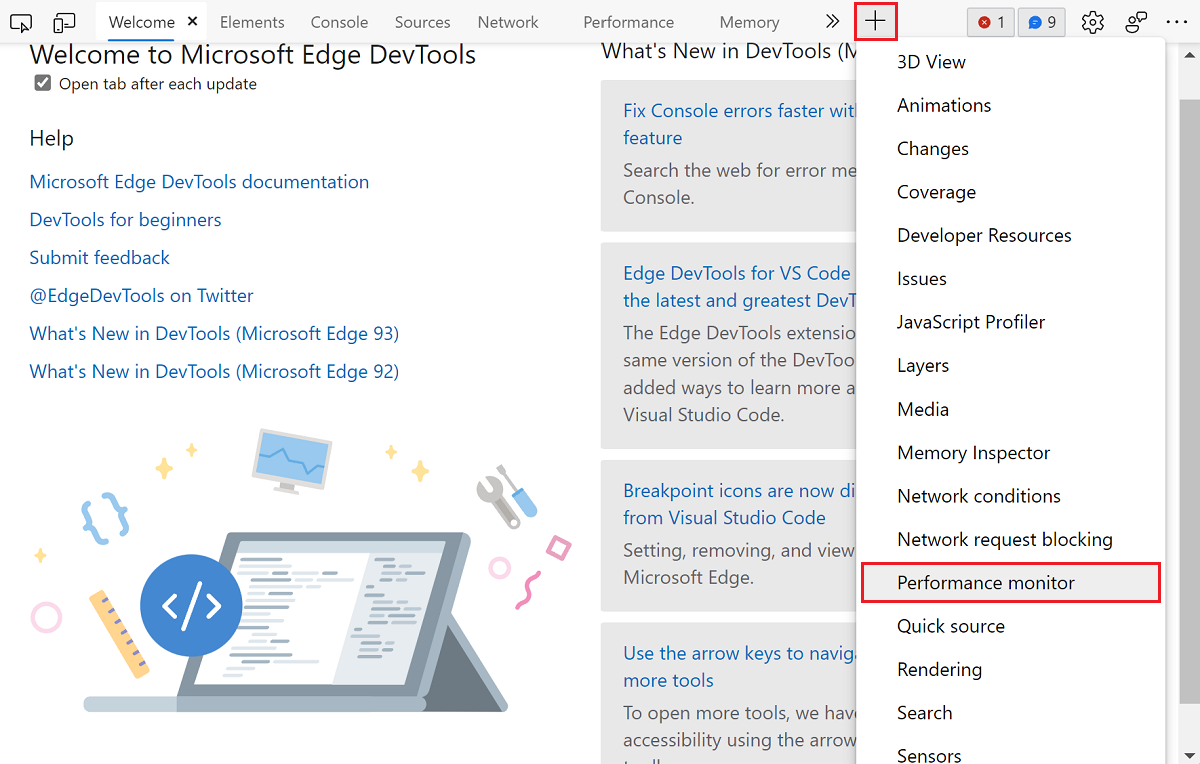Open What's New Microsoft Edge 93 link
The height and width of the screenshot is (764, 1200).
click(x=214, y=334)
